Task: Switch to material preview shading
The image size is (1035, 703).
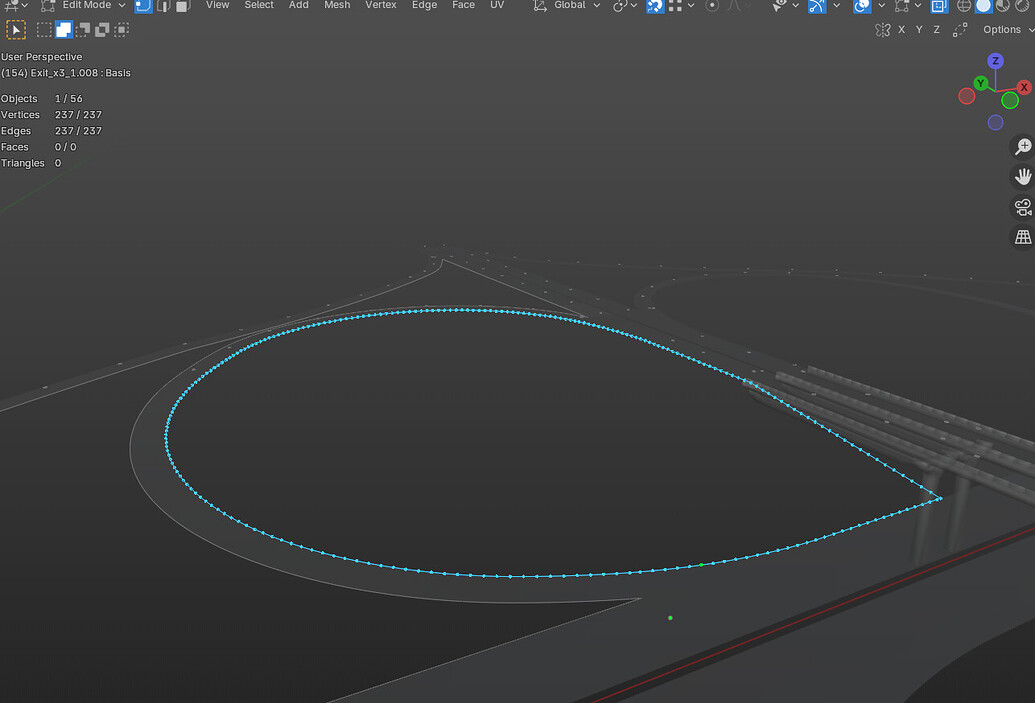Action: pos(1003,6)
